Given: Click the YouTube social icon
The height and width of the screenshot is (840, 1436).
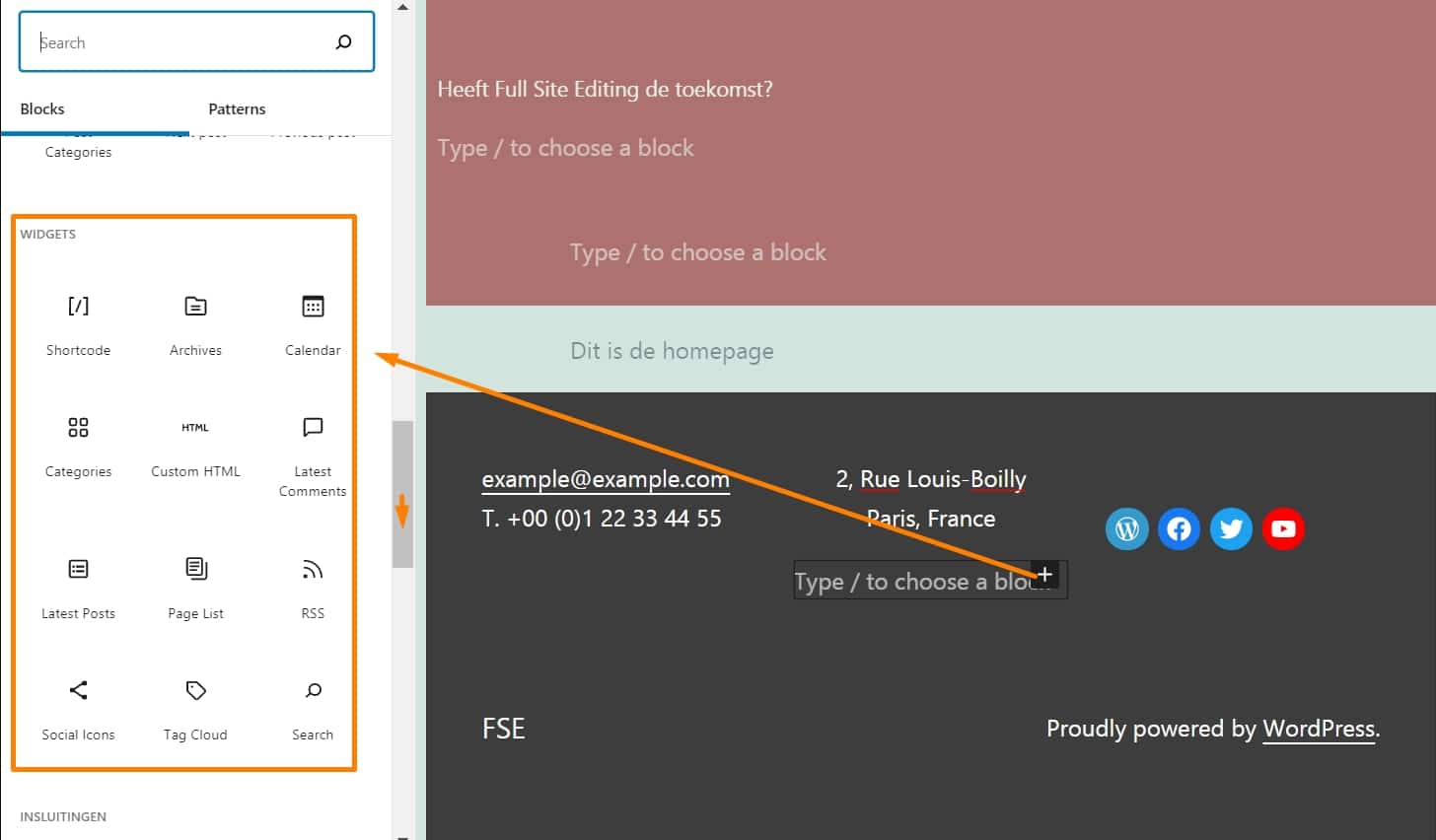Looking at the screenshot, I should pyautogui.click(x=1283, y=529).
